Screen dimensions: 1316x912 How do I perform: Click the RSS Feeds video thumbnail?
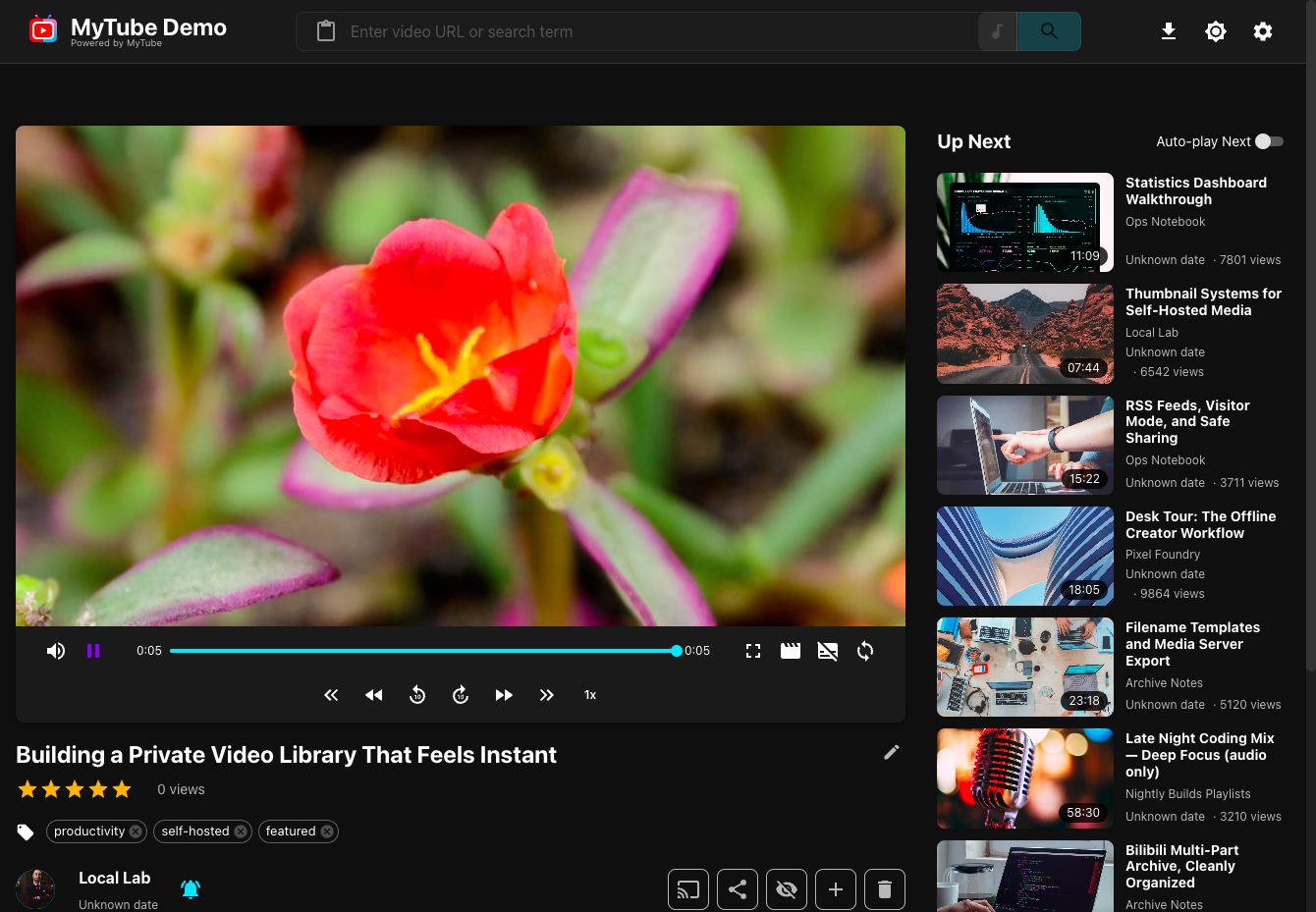(1025, 445)
